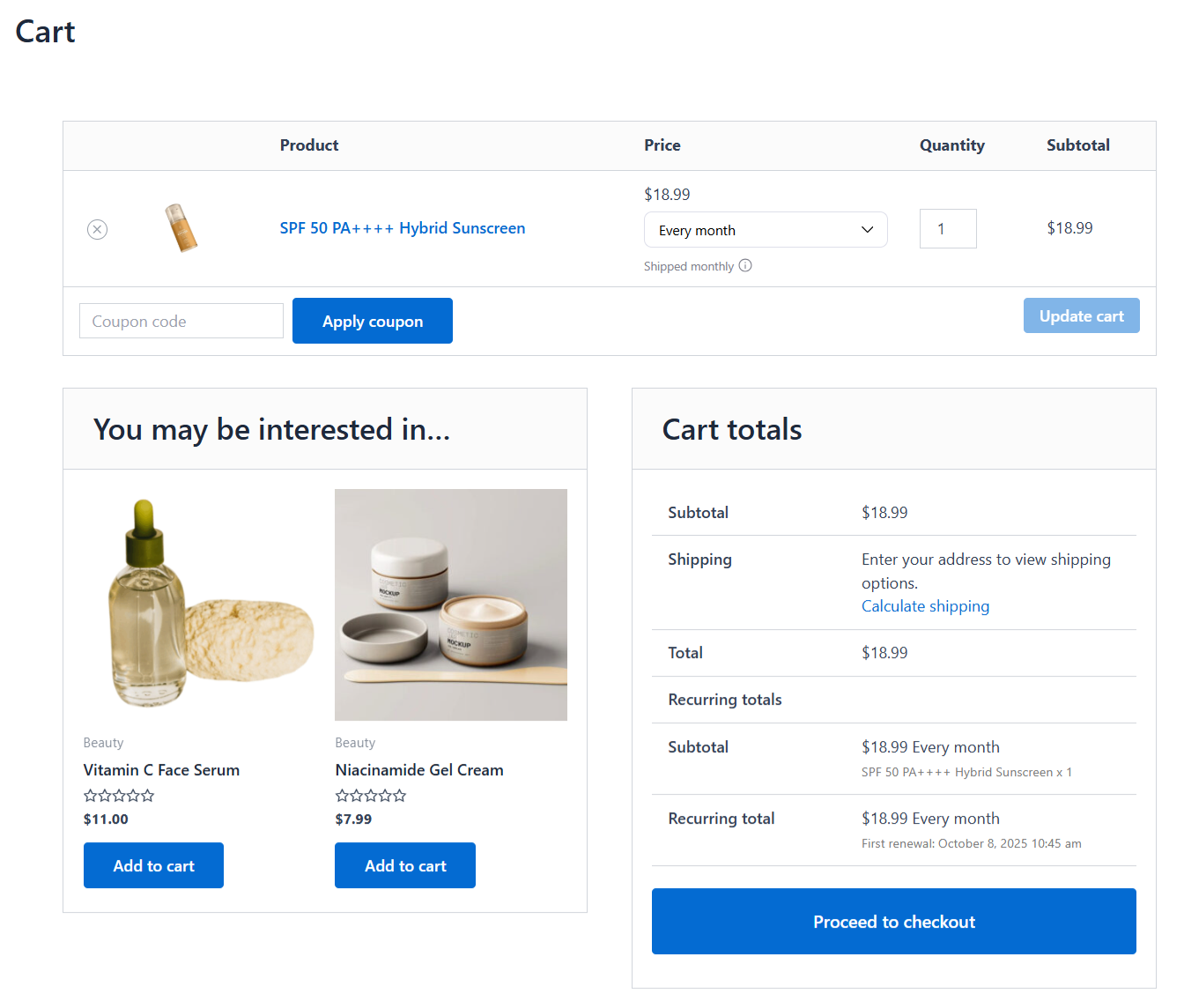Click the Update cart button
Image resolution: width=1184 pixels, height=1008 pixels.
(x=1081, y=315)
